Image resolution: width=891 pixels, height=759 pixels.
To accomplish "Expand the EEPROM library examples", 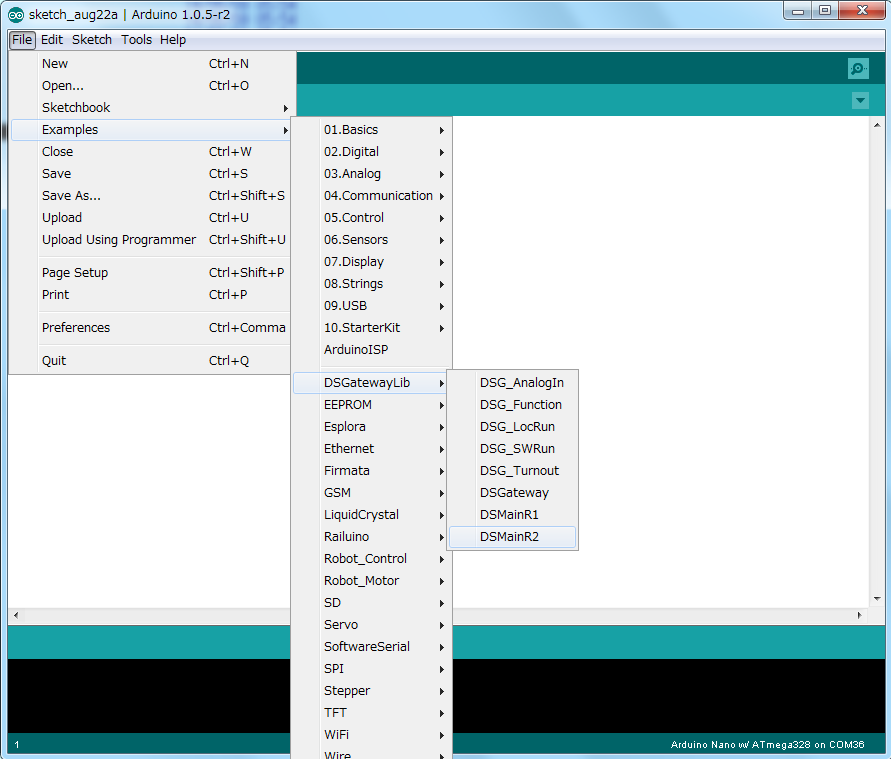I will point(372,405).
